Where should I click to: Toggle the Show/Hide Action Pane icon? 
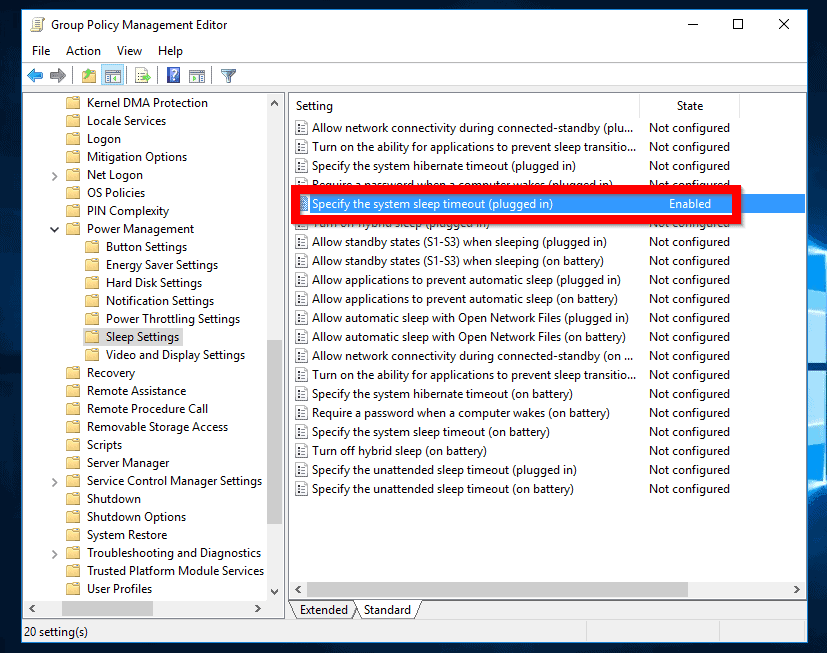click(197, 76)
